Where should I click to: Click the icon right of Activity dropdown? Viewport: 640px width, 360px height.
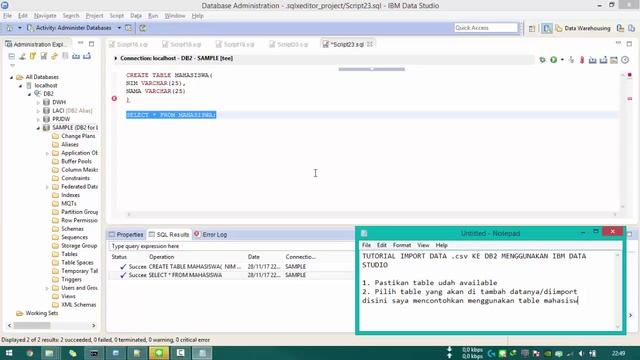(x=129, y=28)
